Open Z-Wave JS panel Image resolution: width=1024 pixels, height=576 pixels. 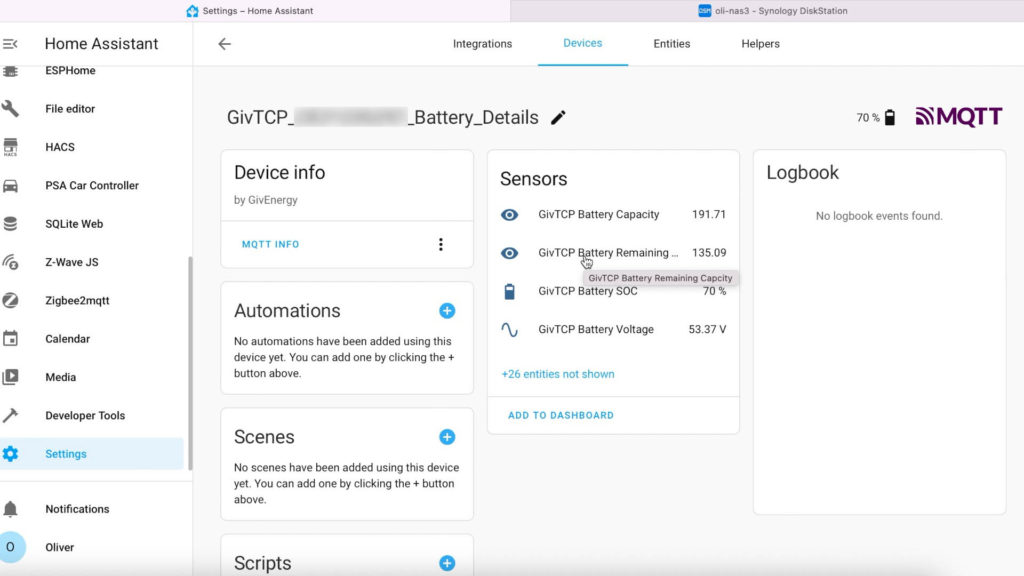coord(91,262)
